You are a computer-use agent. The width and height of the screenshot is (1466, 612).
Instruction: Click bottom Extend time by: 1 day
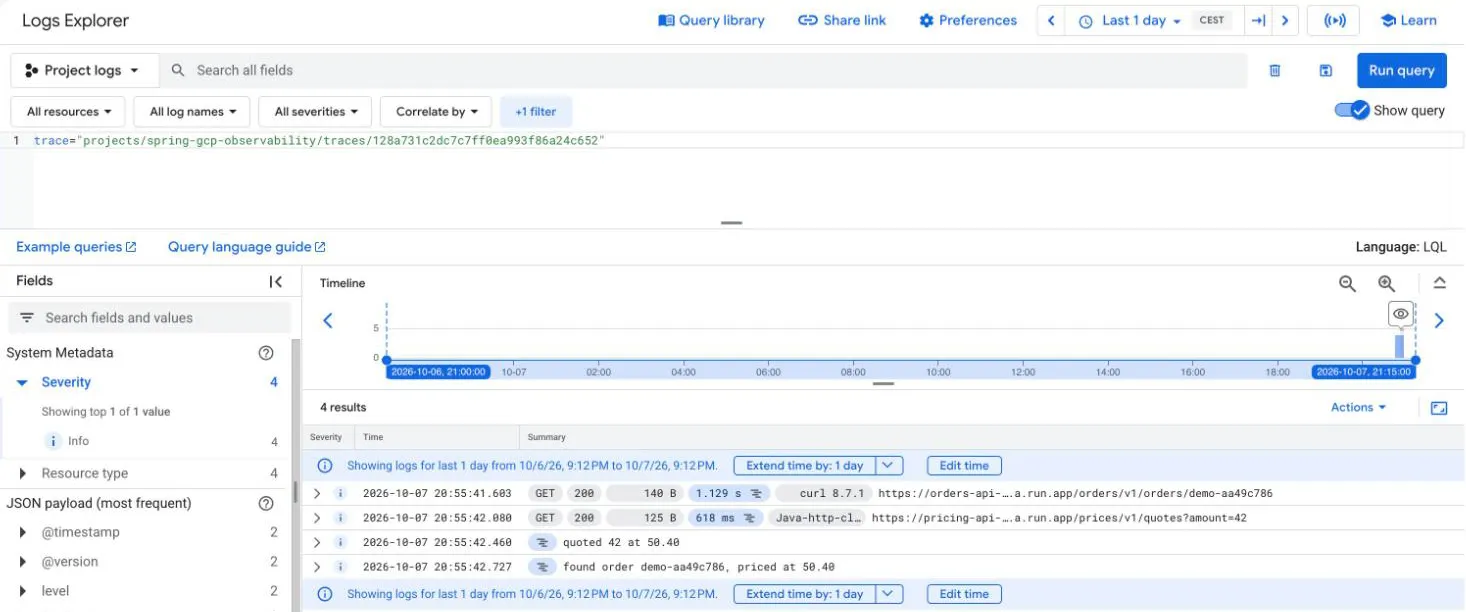805,594
